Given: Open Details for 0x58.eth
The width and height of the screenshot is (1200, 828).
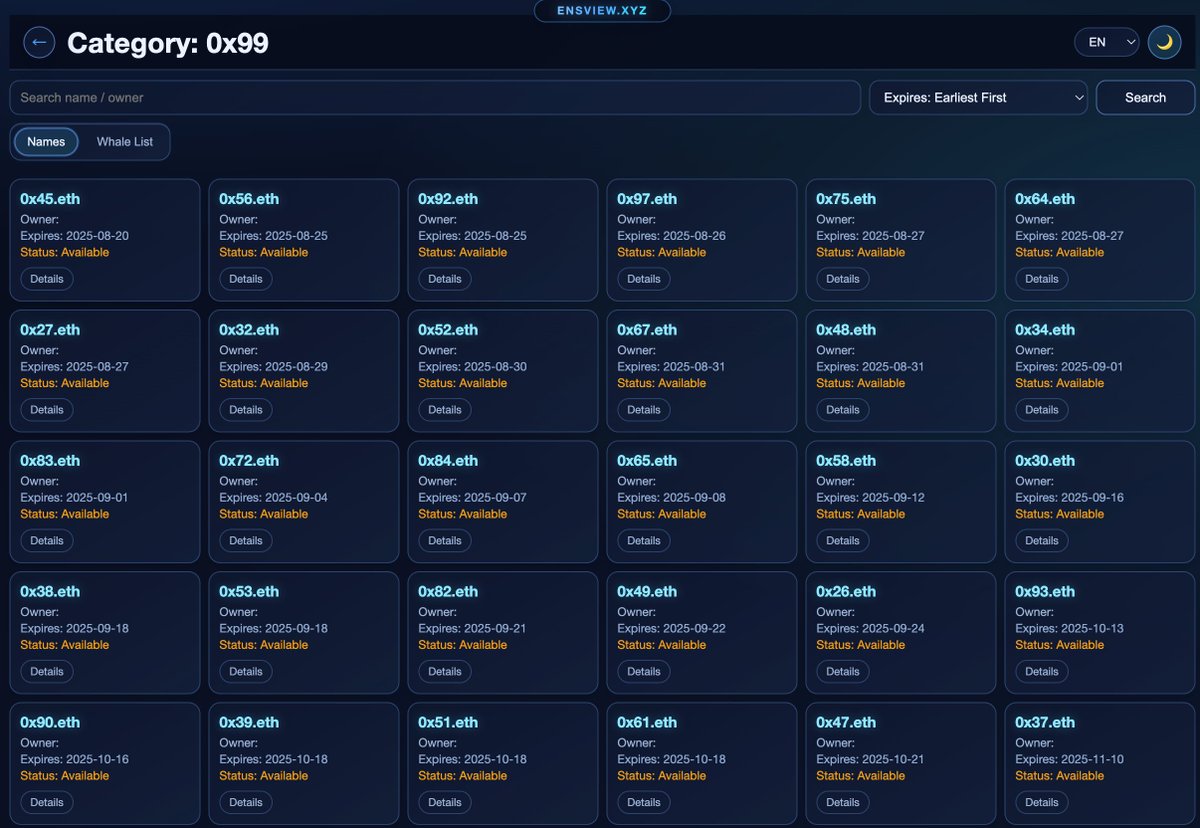Looking at the screenshot, I should [x=843, y=541].
